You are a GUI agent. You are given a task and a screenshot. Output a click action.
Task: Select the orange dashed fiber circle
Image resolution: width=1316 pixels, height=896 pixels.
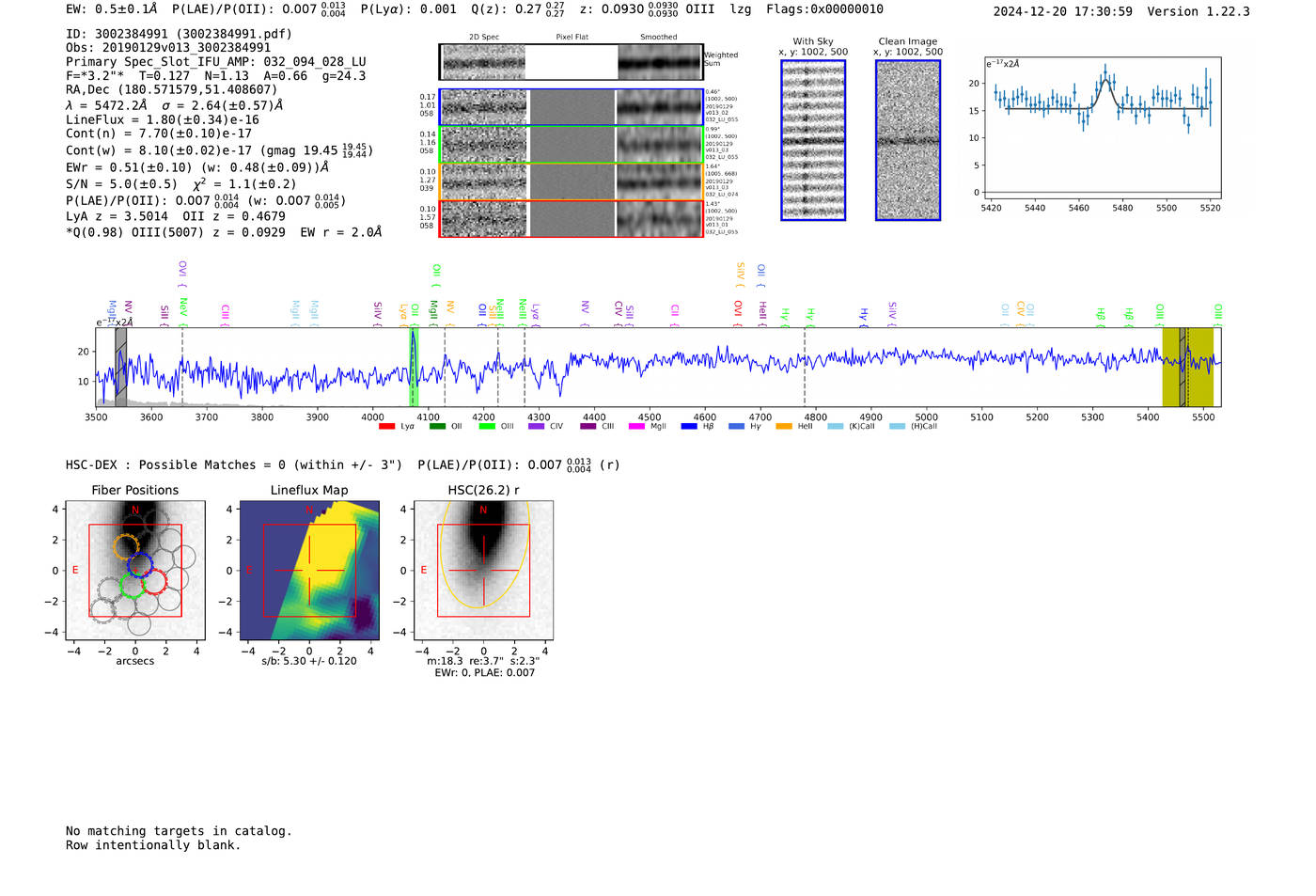pyautogui.click(x=126, y=546)
